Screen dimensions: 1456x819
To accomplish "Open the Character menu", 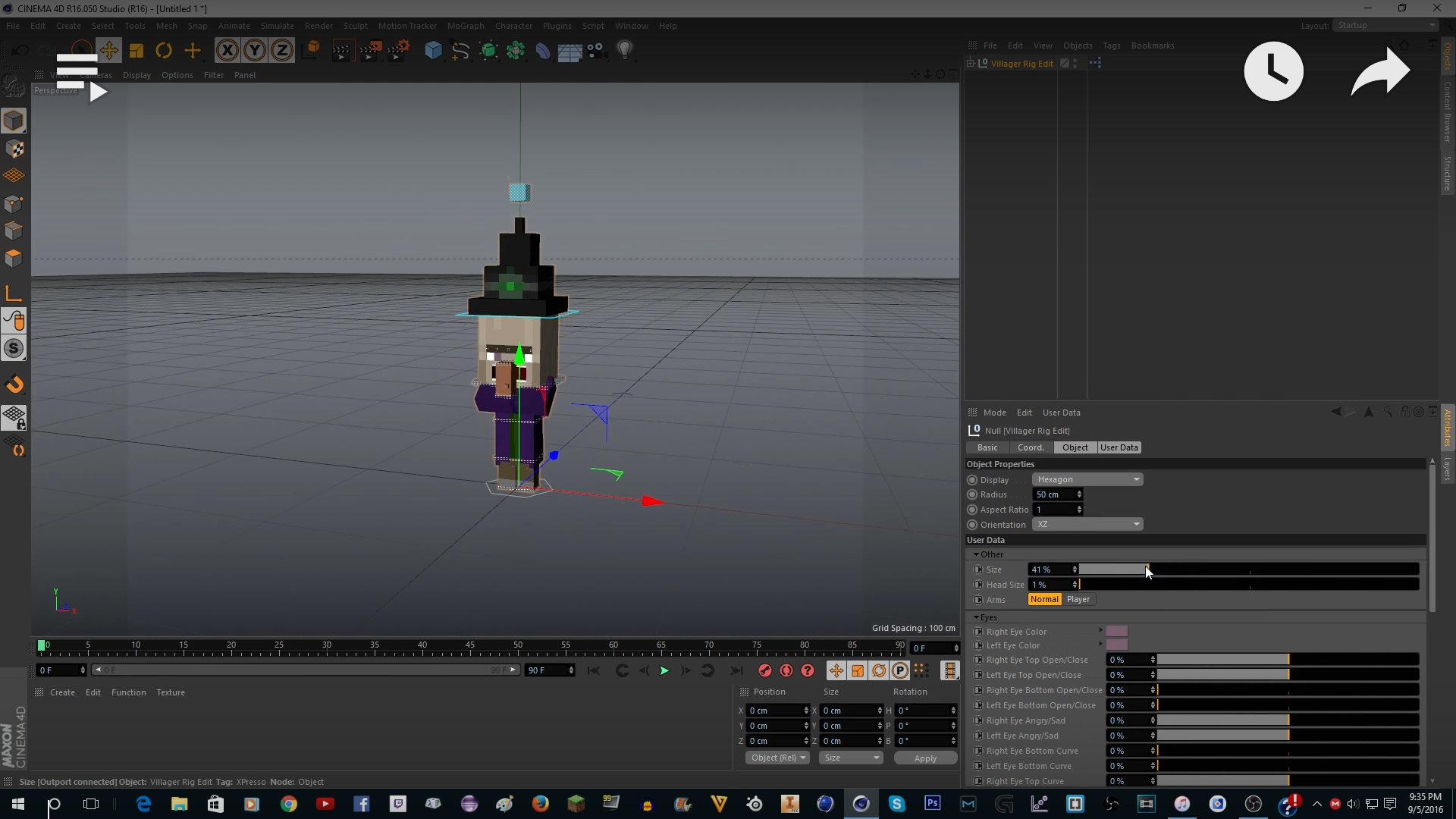I will point(513,26).
